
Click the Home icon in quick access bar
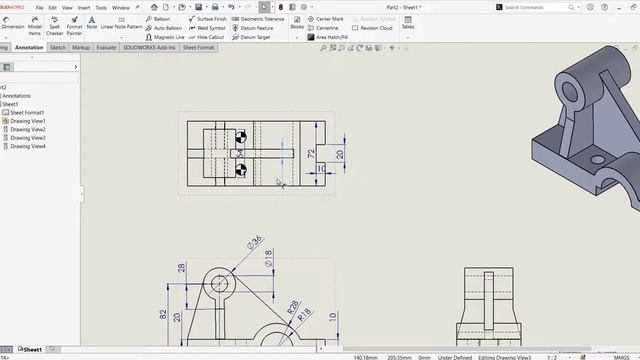point(154,7)
